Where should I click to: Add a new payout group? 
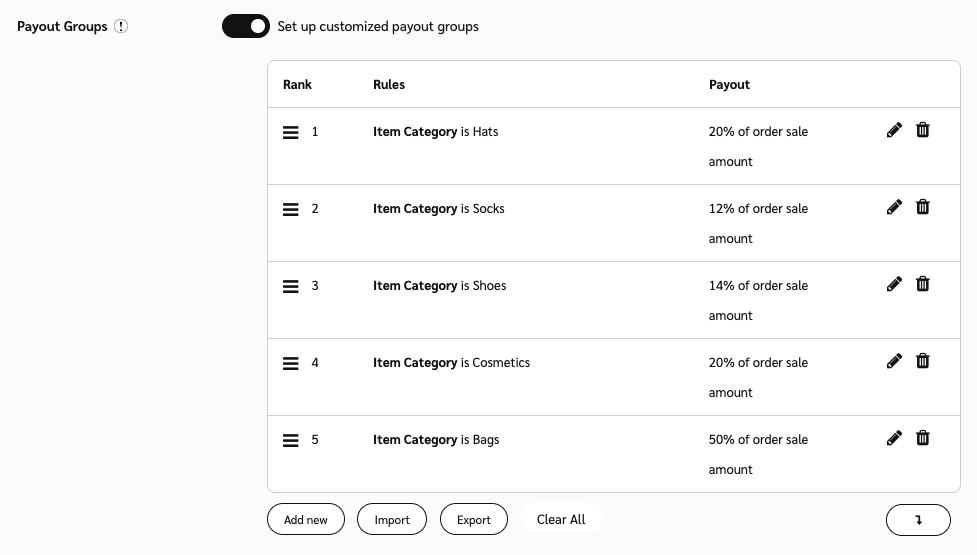coord(306,520)
